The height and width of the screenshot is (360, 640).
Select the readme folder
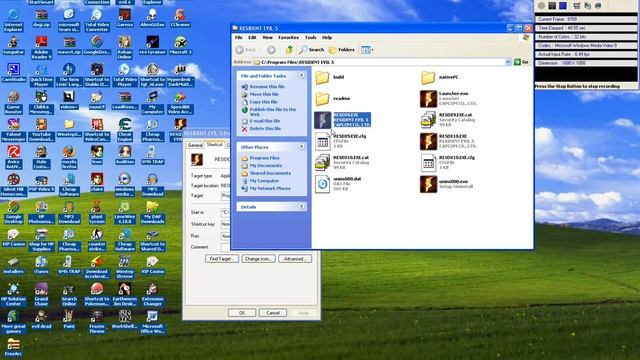tap(333, 98)
